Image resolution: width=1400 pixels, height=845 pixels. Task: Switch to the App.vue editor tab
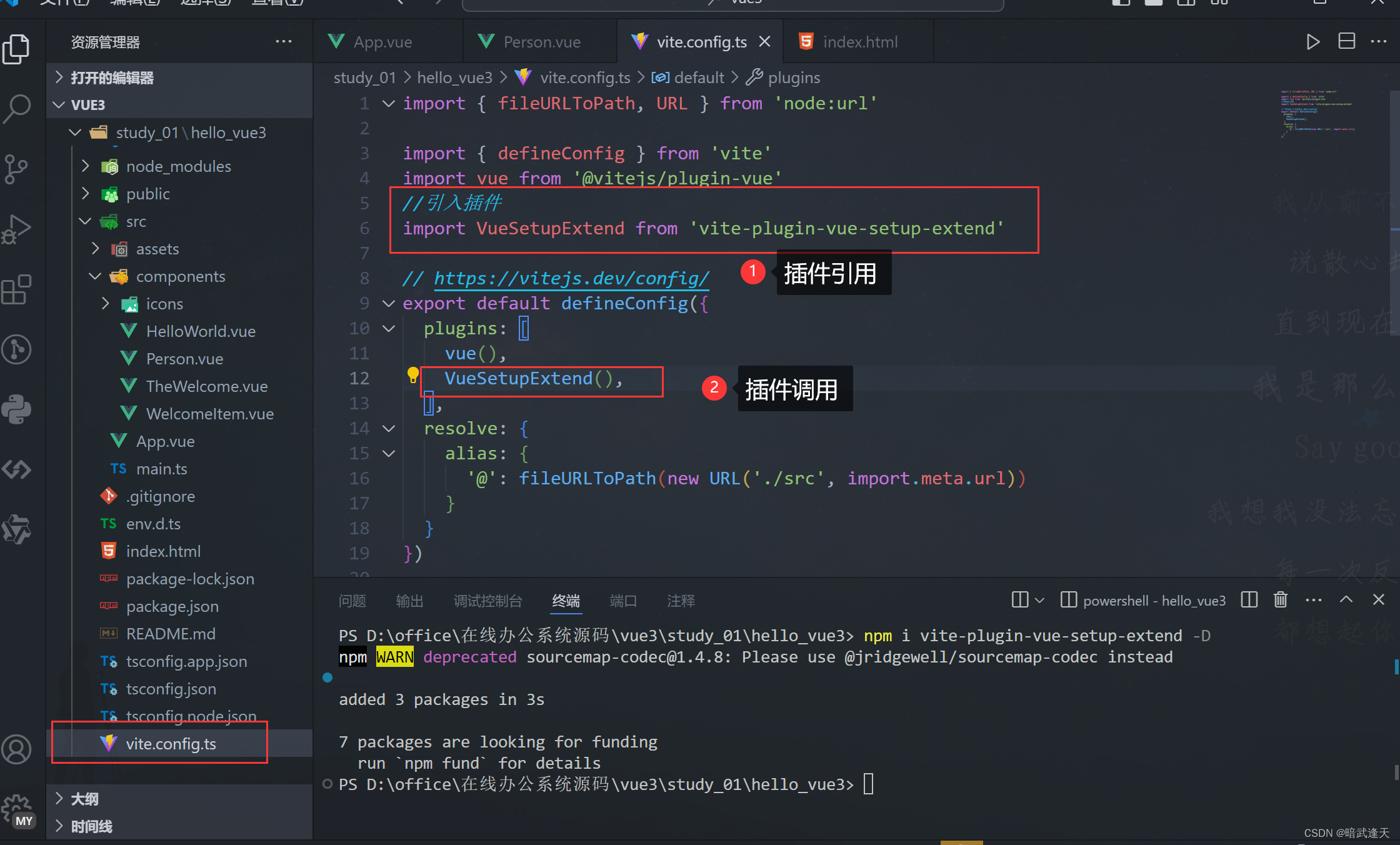tap(382, 42)
